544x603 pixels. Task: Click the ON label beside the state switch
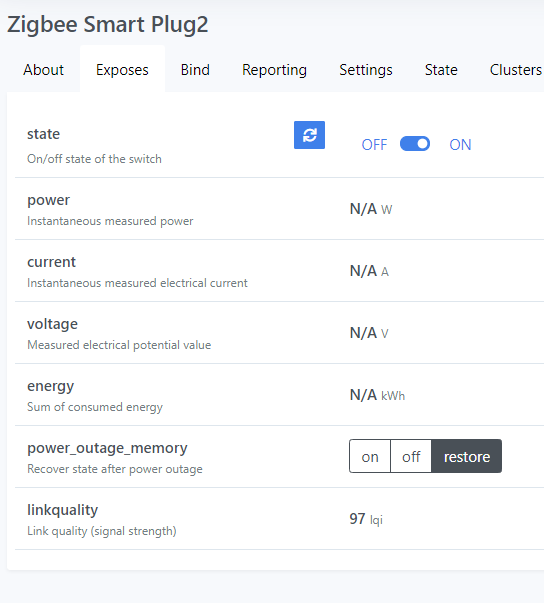click(460, 145)
